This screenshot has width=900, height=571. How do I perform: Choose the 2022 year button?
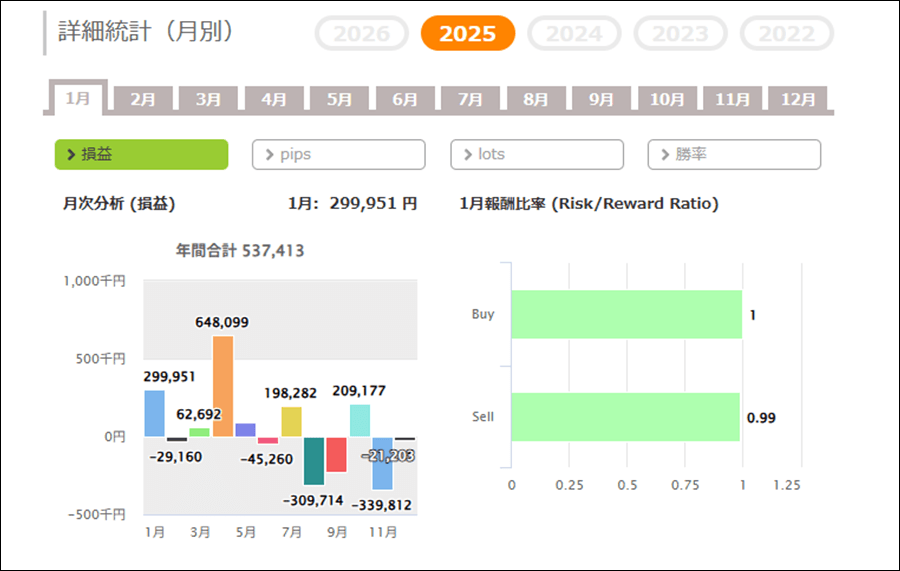(786, 34)
